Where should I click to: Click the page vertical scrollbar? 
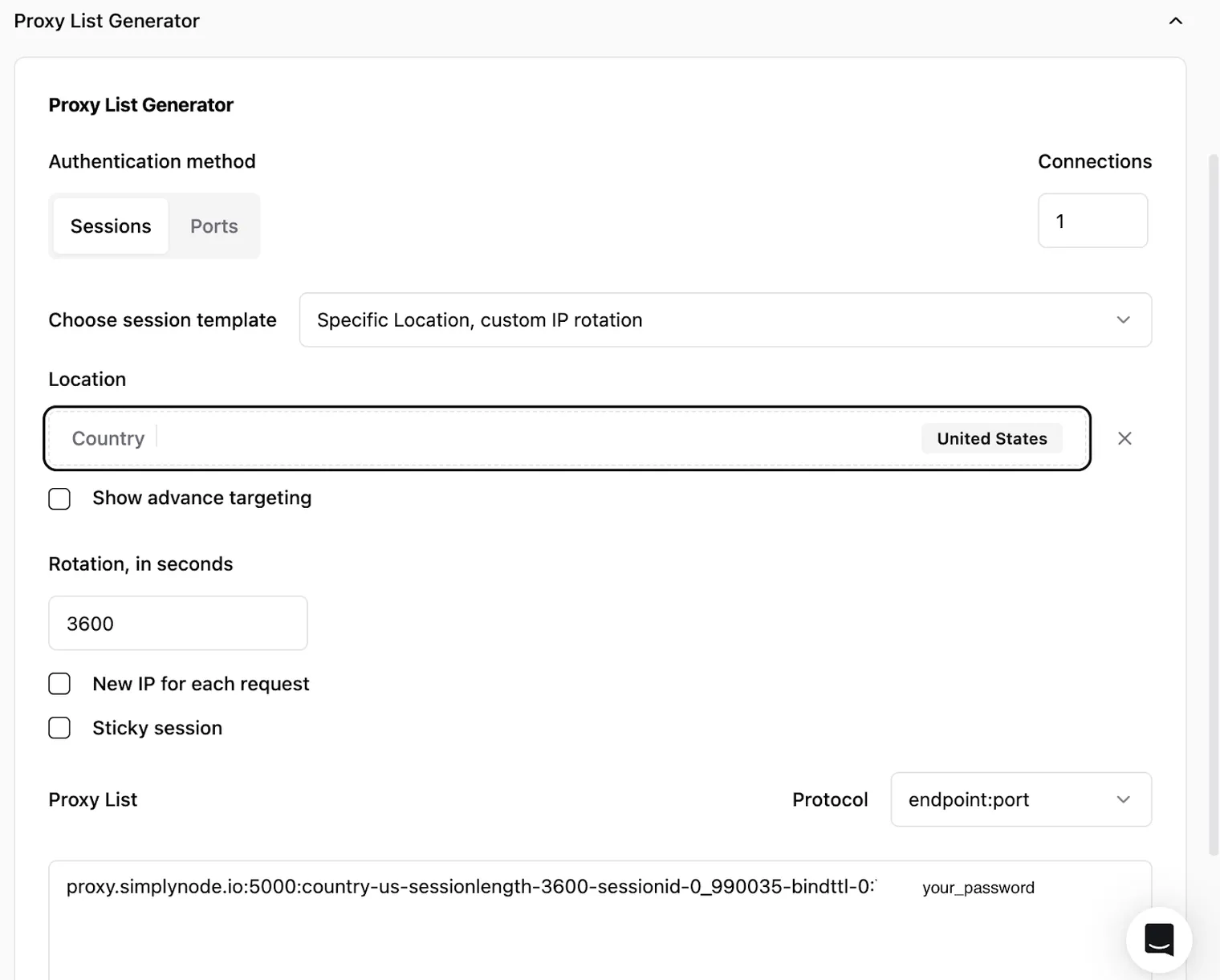1214,506
